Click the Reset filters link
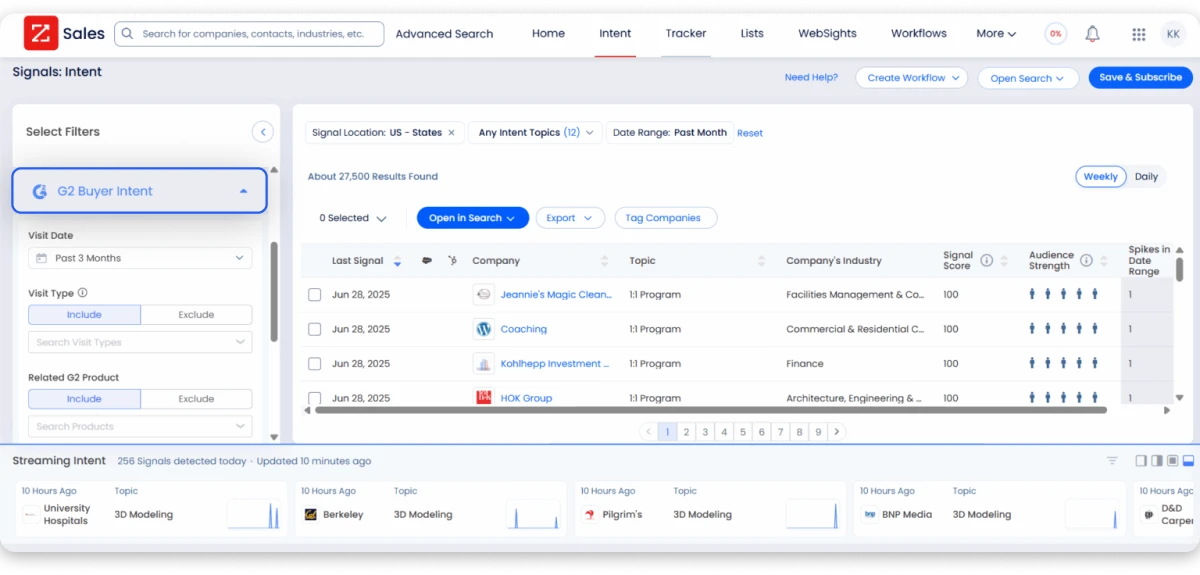Image resolution: width=1200 pixels, height=575 pixels. point(750,133)
